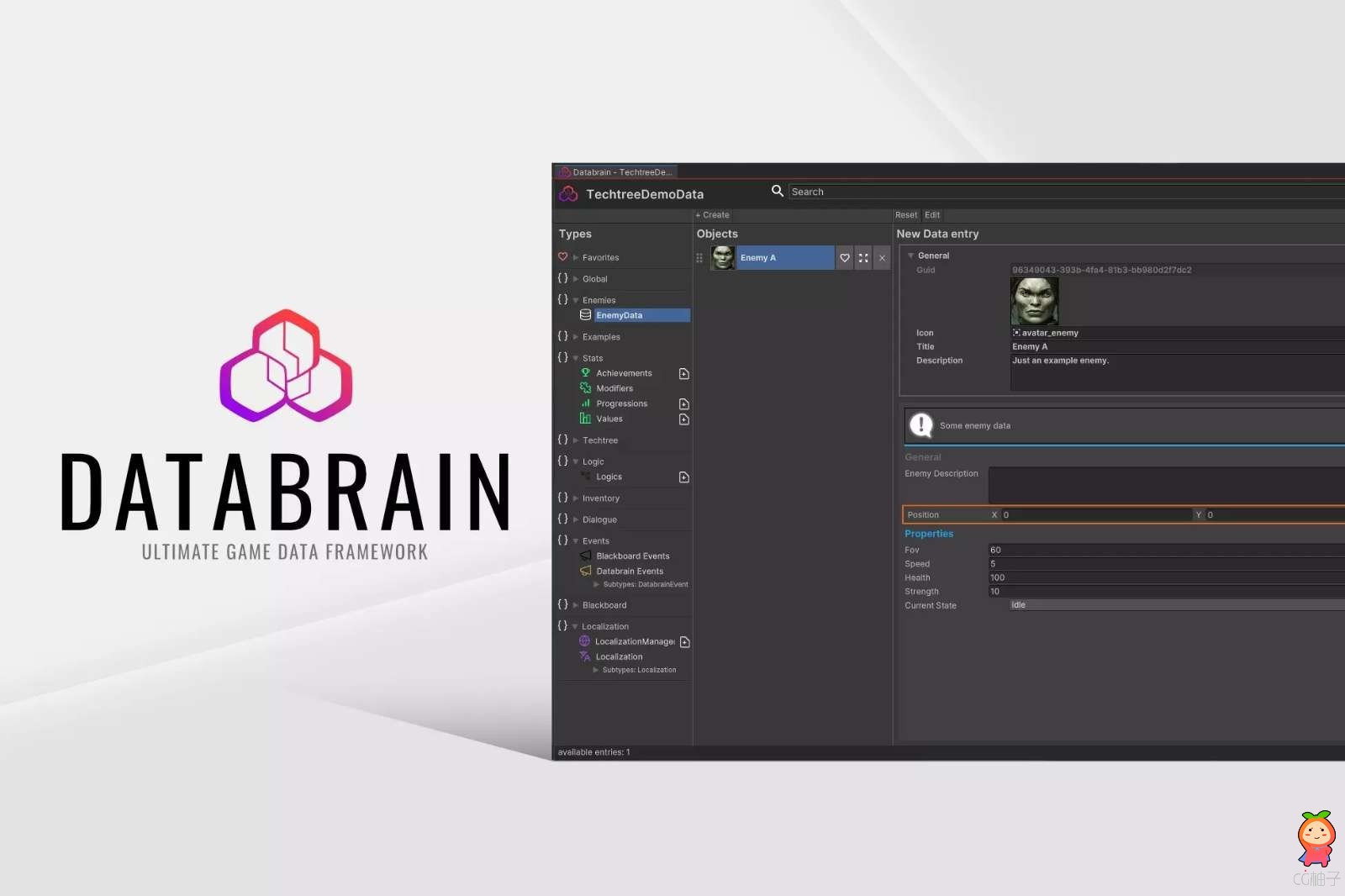1345x896 pixels.
Task: Select the Enemy A object entry
Action: (785, 258)
